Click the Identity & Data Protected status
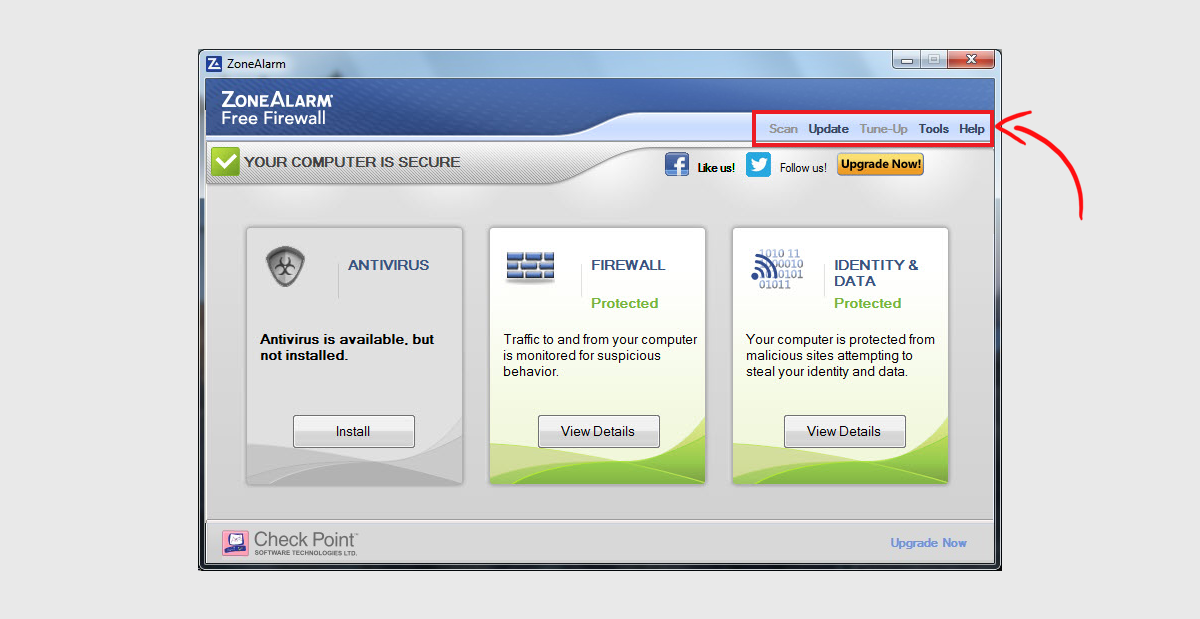This screenshot has height=619, width=1200. tap(868, 303)
